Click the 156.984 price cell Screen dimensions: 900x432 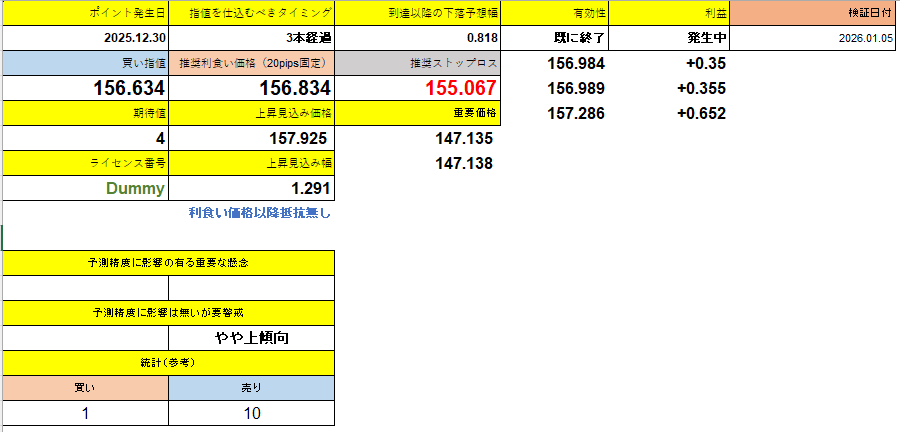(x=554, y=63)
